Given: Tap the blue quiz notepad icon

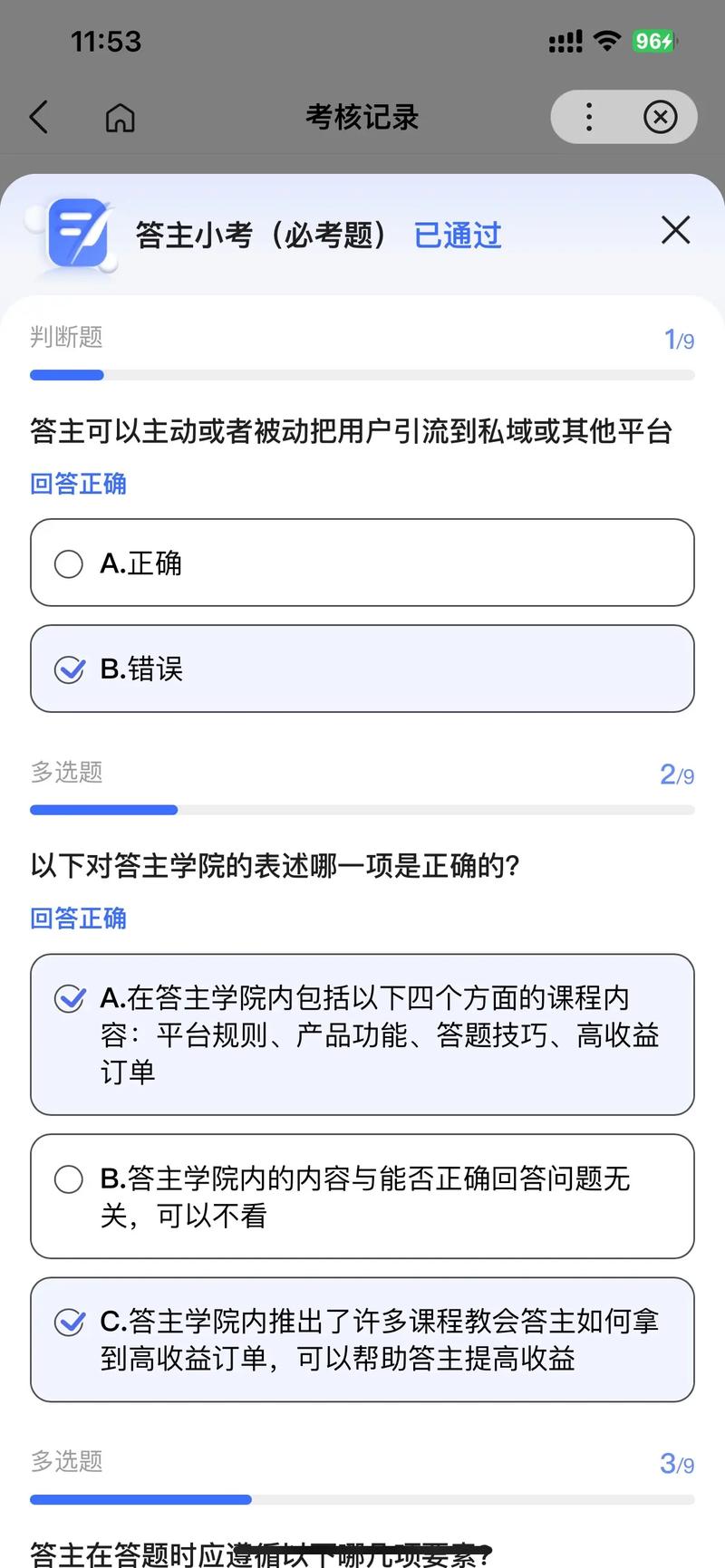Looking at the screenshot, I should click(x=78, y=235).
